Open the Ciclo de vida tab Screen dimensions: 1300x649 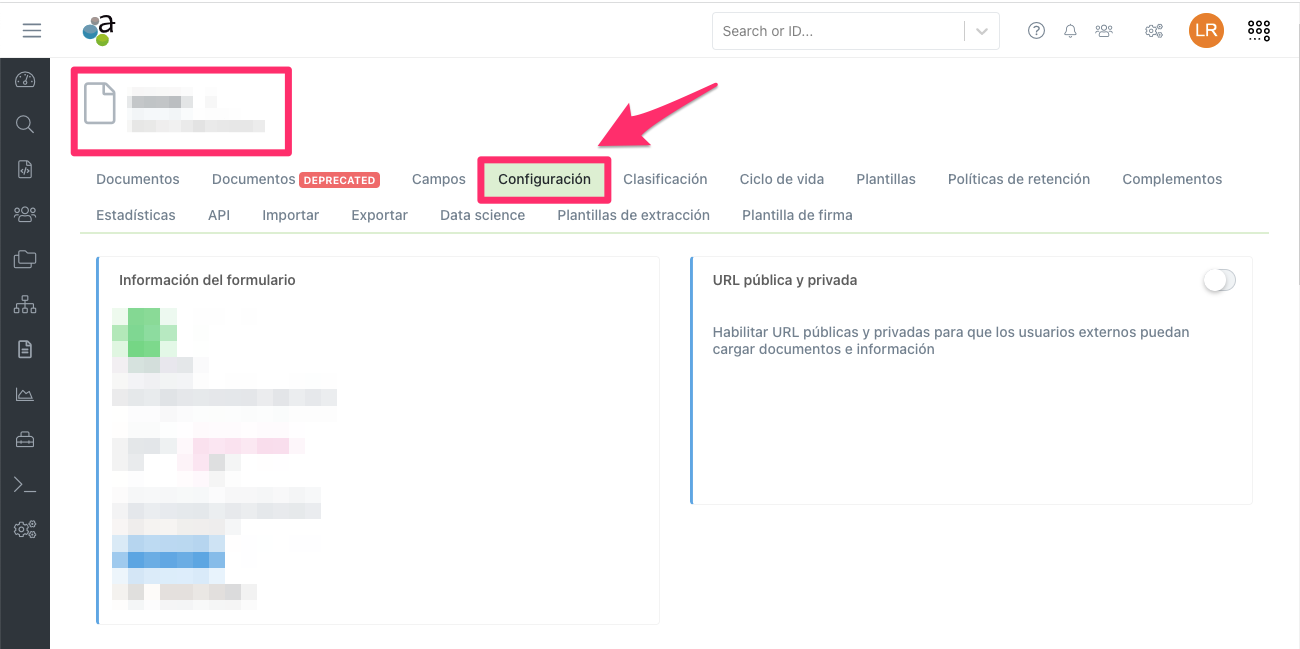[x=781, y=179]
